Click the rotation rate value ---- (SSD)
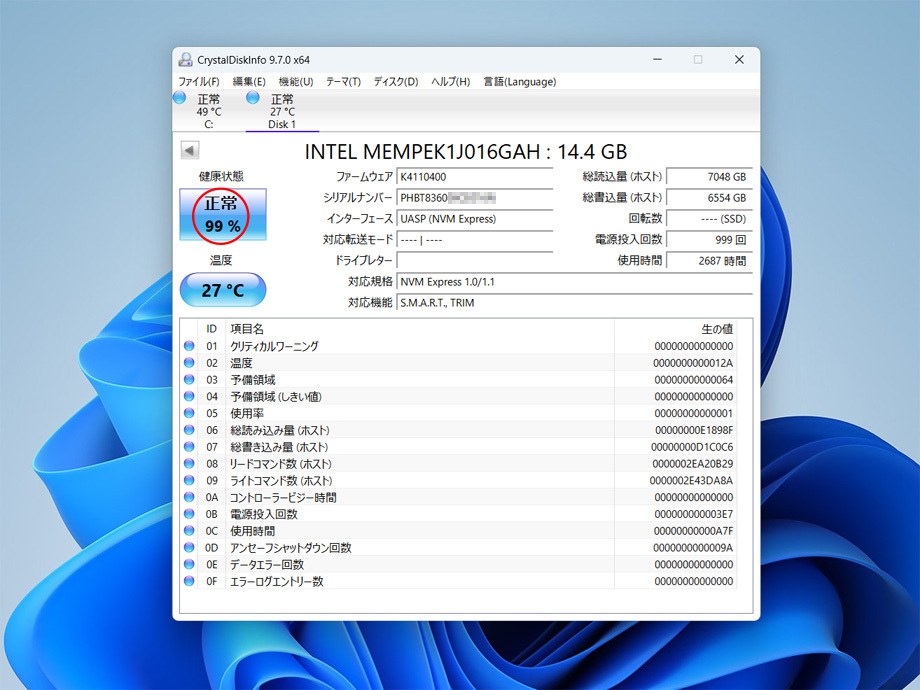 (709, 219)
